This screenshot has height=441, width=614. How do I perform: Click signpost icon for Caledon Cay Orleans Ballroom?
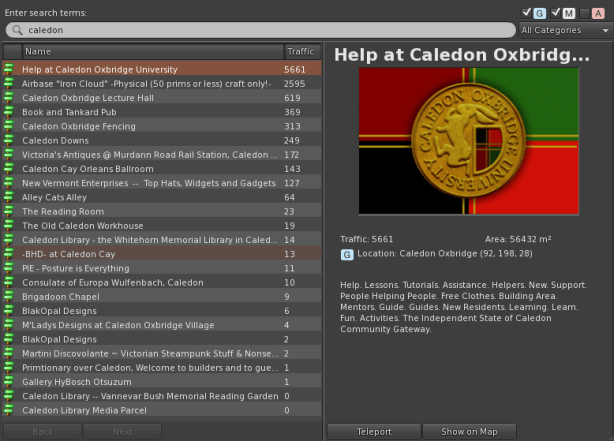(x=9, y=168)
